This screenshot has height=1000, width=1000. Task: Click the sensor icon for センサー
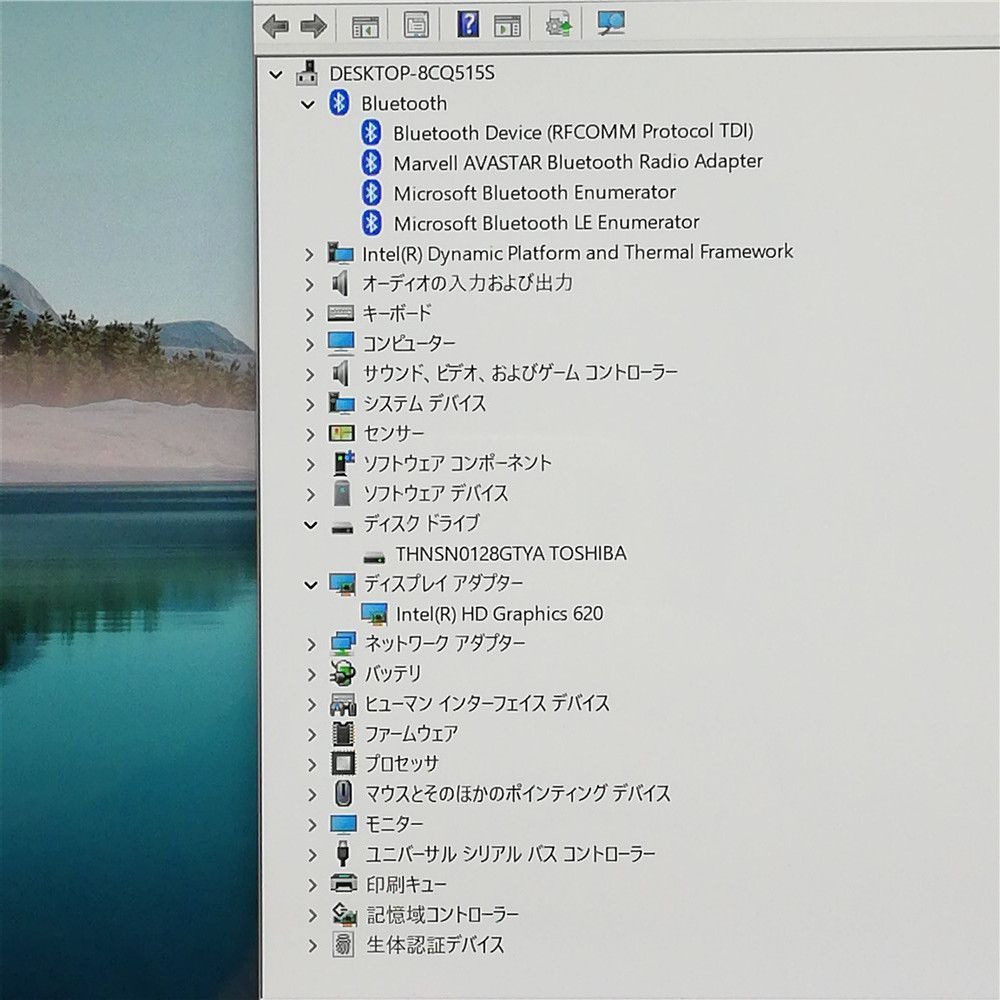click(x=341, y=434)
